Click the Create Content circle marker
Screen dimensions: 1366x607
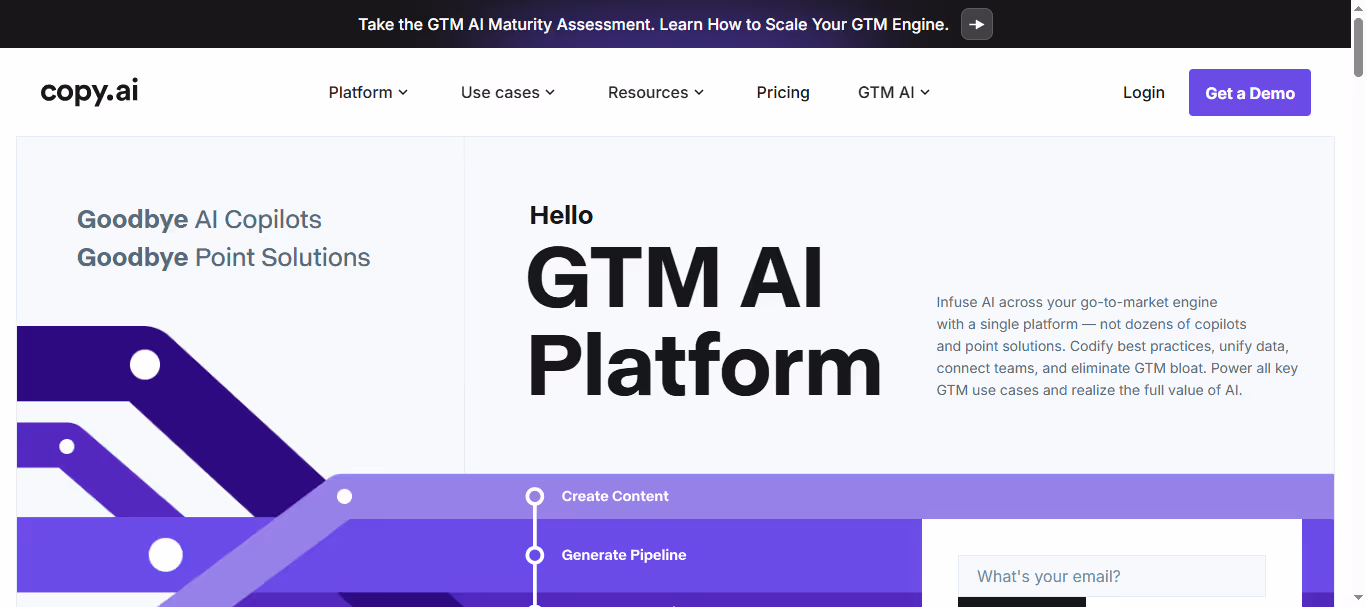coord(535,496)
